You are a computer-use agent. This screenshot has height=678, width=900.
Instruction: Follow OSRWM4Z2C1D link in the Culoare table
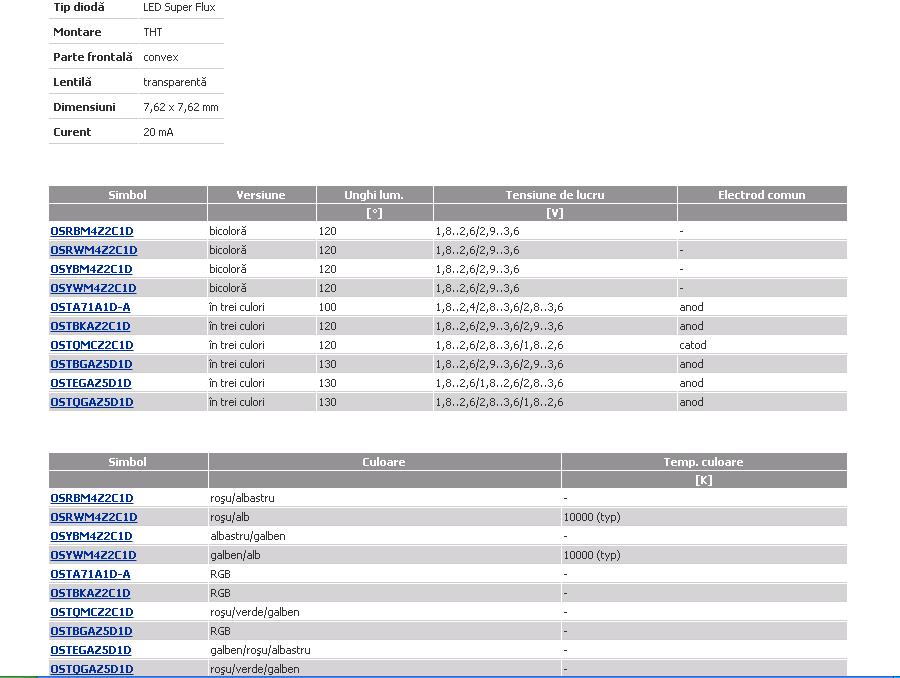pyautogui.click(x=94, y=517)
